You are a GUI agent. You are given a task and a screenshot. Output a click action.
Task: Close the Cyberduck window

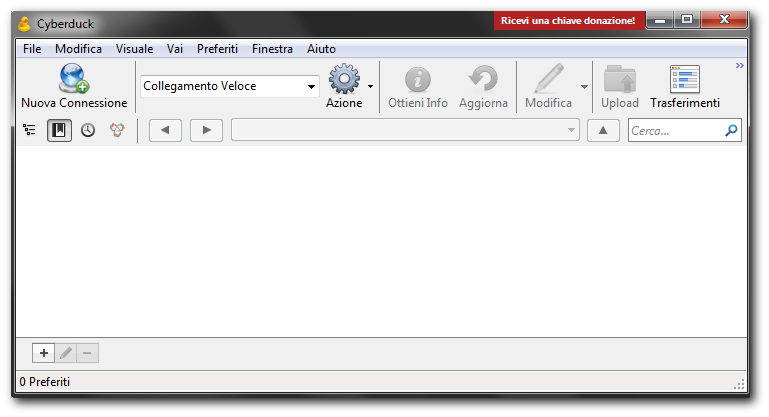coord(724,20)
